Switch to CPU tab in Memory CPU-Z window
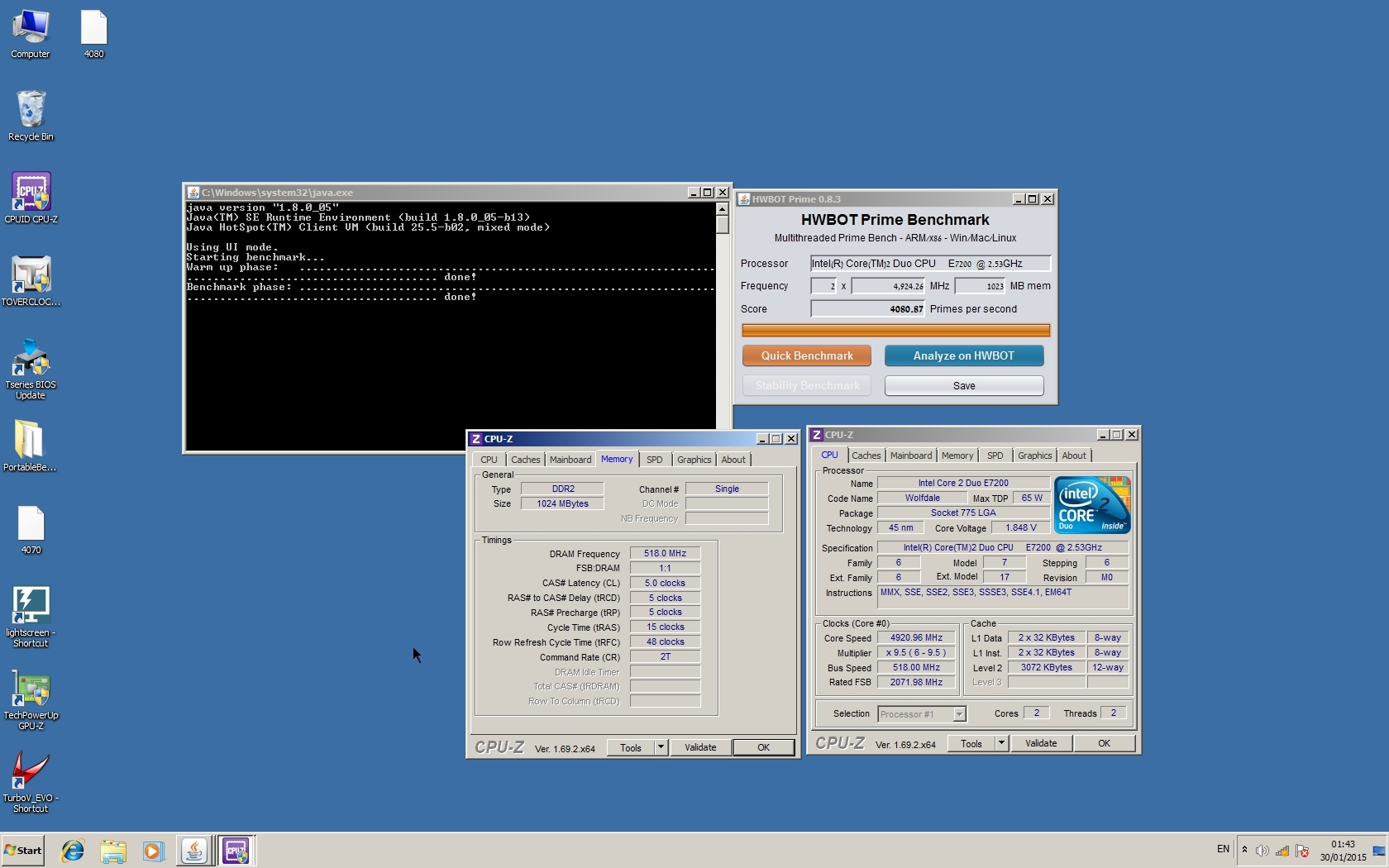The image size is (1389, 868). (489, 460)
